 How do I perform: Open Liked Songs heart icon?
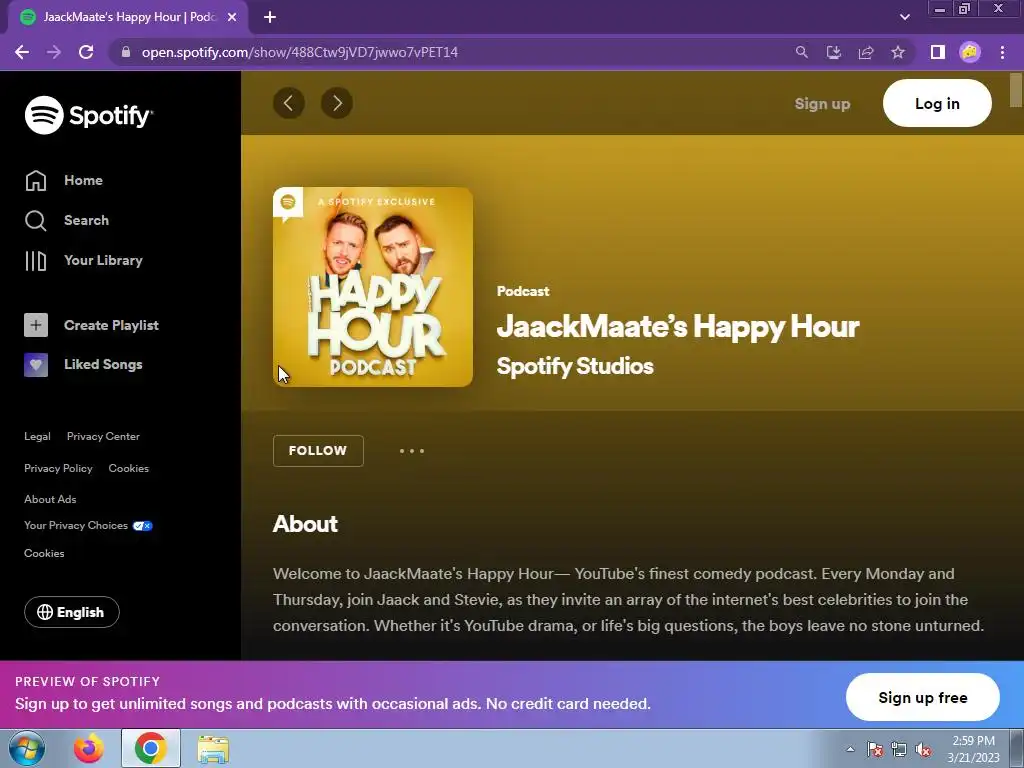click(36, 364)
